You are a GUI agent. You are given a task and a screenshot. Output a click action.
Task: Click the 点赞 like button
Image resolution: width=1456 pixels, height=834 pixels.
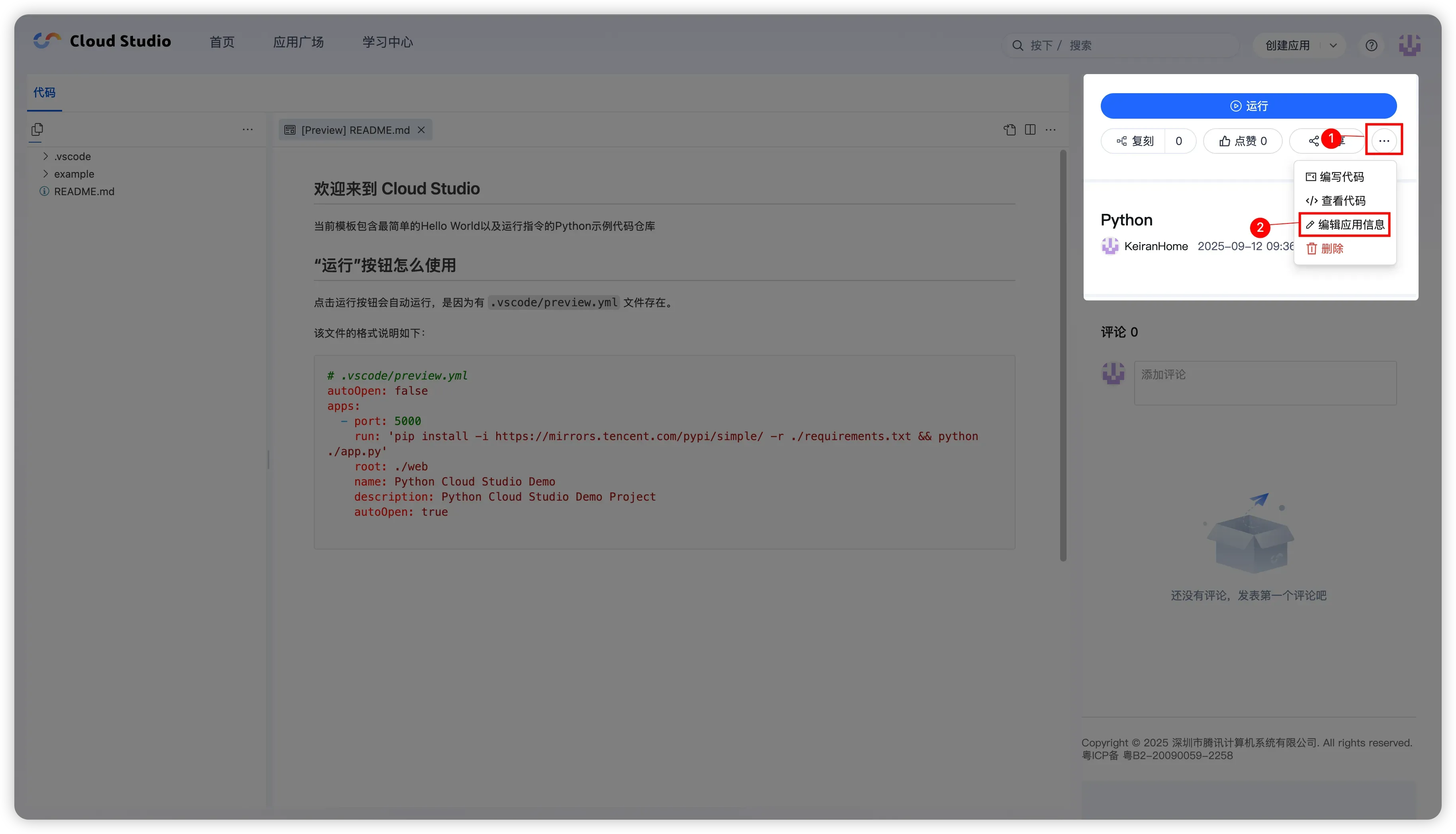point(1243,141)
